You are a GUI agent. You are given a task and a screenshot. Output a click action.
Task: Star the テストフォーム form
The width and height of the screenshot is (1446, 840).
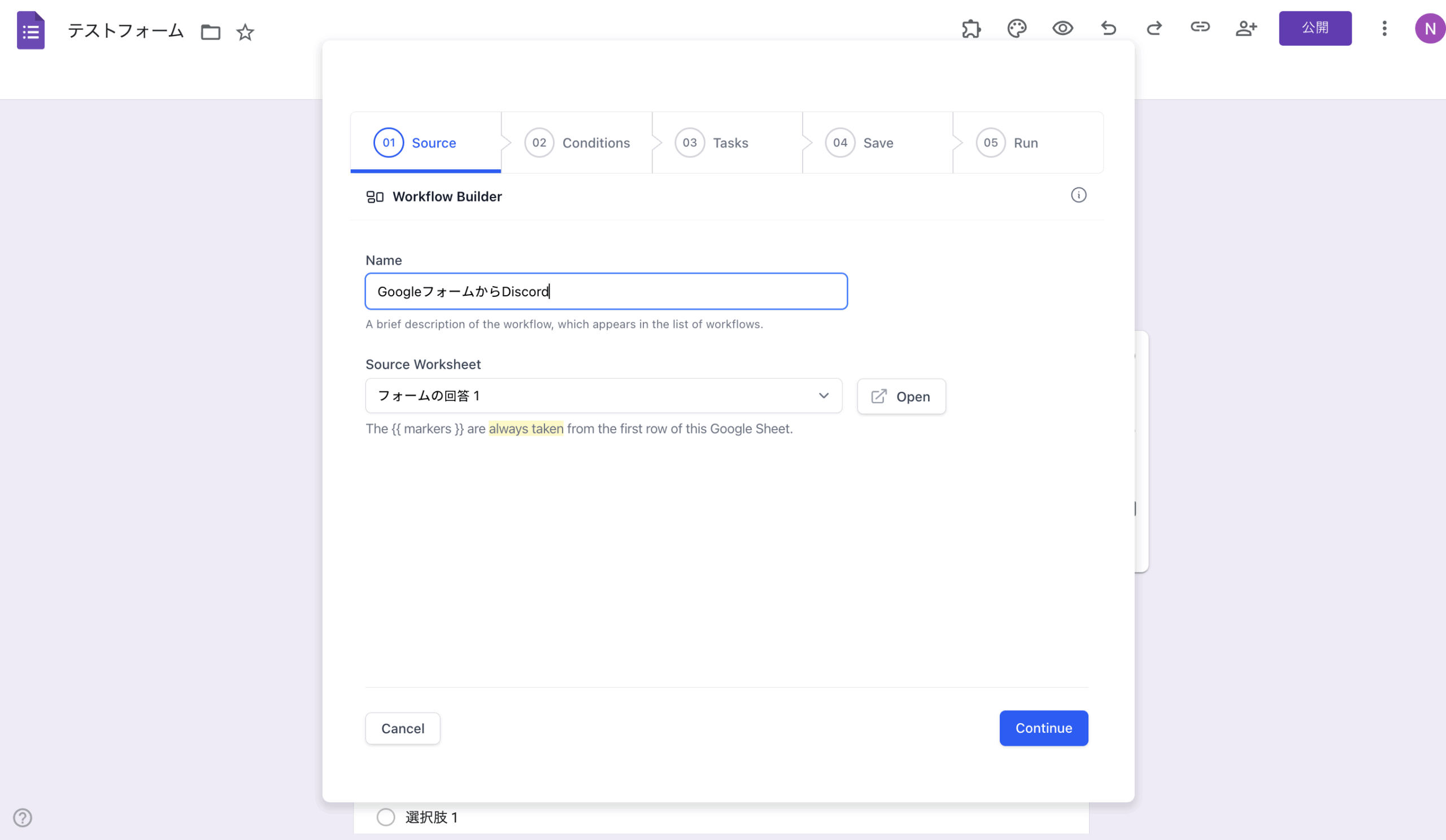pos(245,32)
